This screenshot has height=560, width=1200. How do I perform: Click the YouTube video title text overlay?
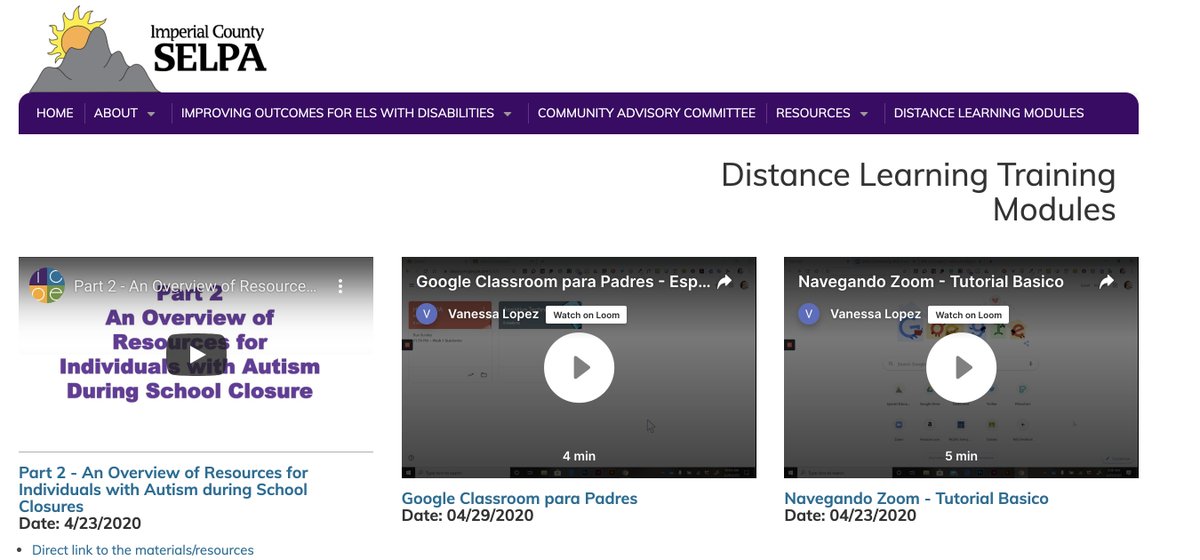(x=196, y=286)
